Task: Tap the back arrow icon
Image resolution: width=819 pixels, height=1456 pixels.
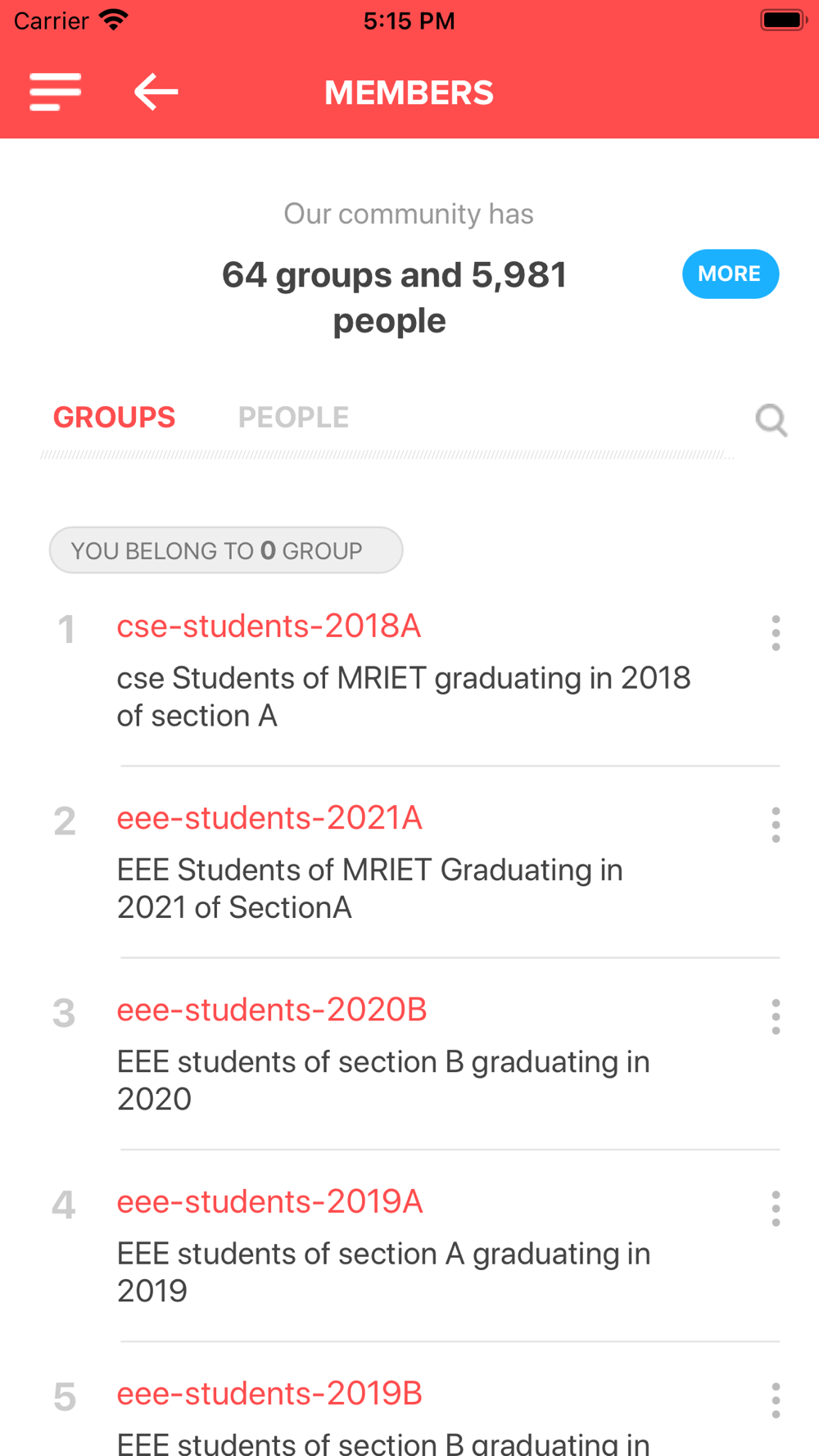Action: click(x=156, y=92)
